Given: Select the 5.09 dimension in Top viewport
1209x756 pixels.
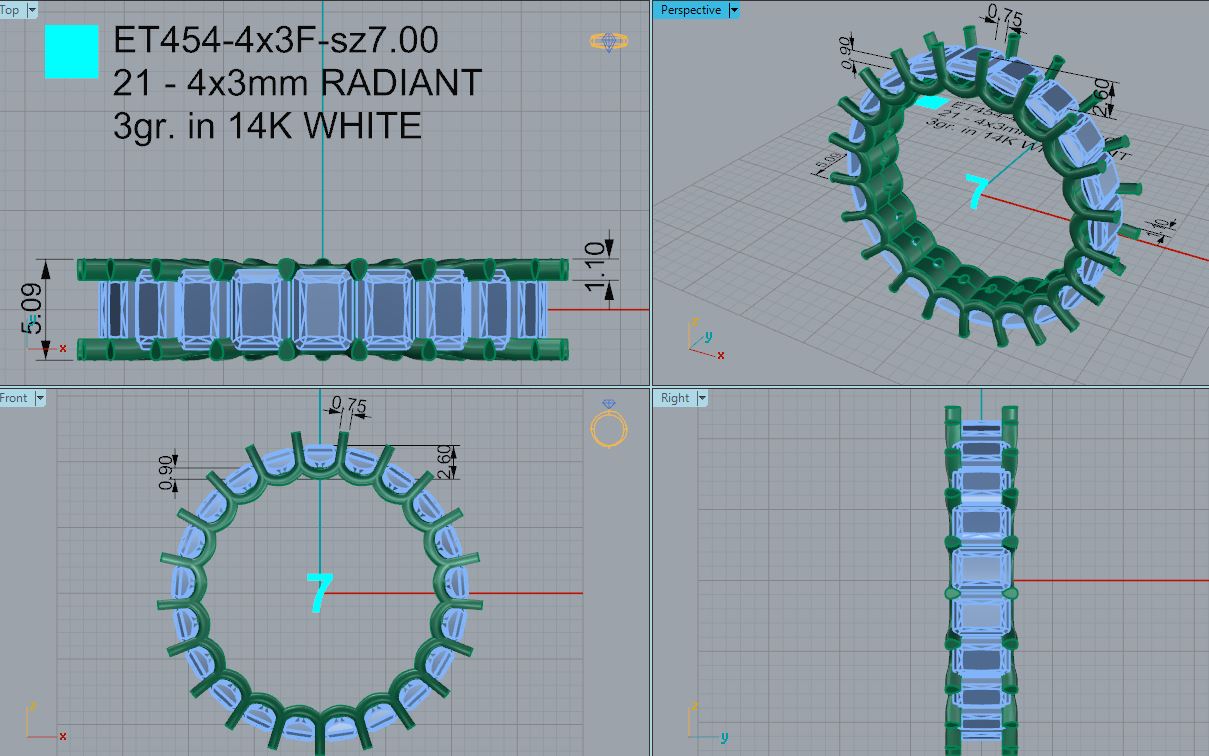Looking at the screenshot, I should [x=34, y=310].
